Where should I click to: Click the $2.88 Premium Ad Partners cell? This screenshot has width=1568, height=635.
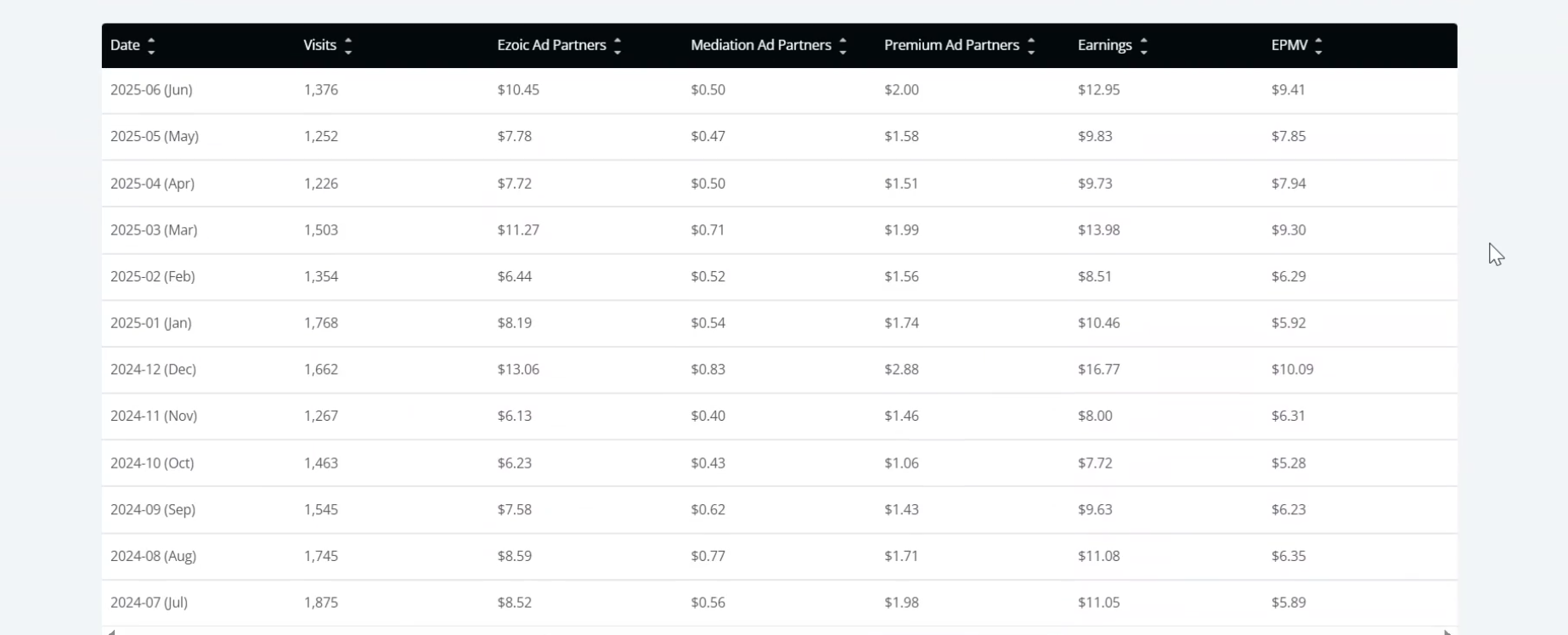(901, 370)
